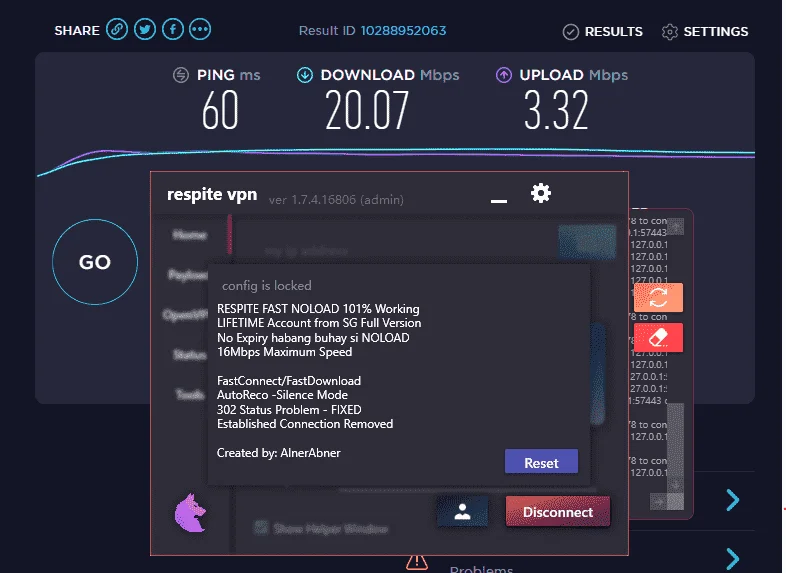
Task: Click the version text ver 1.7.4.16806
Action: coord(336,200)
